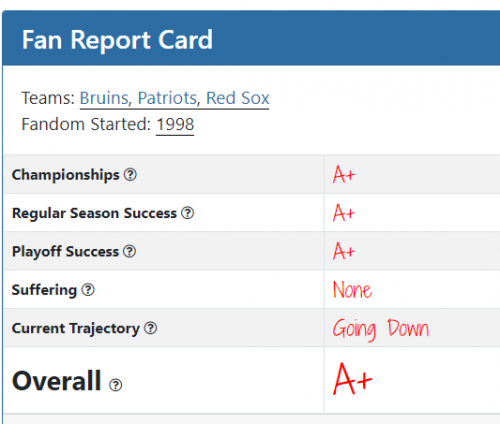Click the Championships row label

click(66, 175)
